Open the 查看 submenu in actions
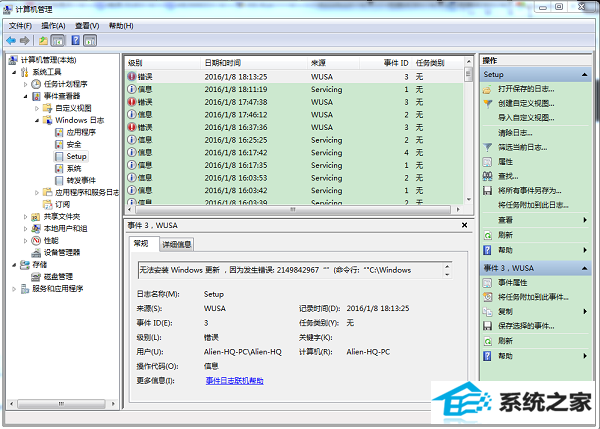The width and height of the screenshot is (600, 429). [535, 220]
